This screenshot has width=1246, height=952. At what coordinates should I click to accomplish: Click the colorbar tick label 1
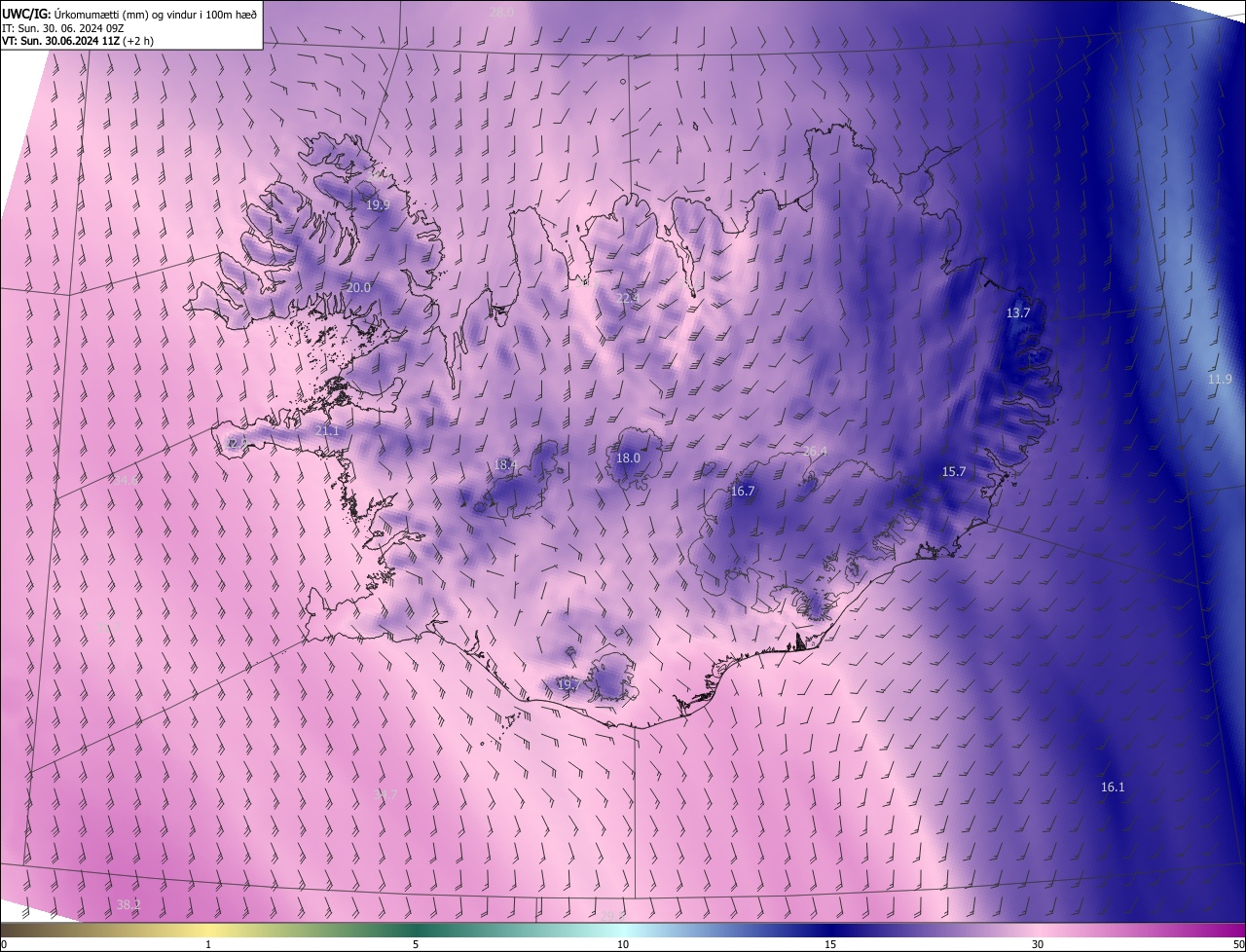[x=208, y=945]
